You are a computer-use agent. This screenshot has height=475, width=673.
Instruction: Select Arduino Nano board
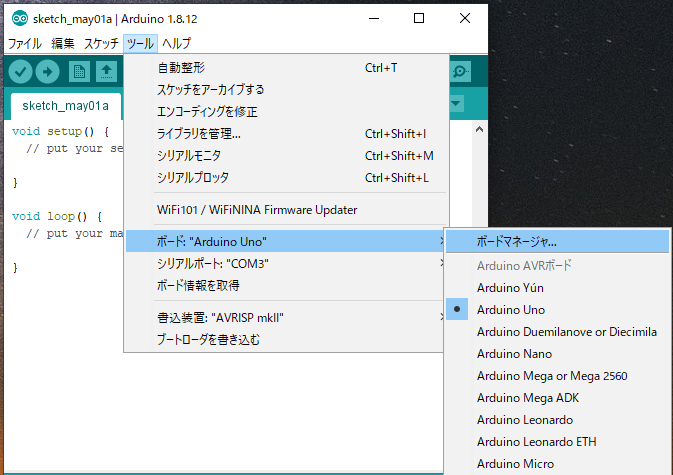pyautogui.click(x=558, y=354)
